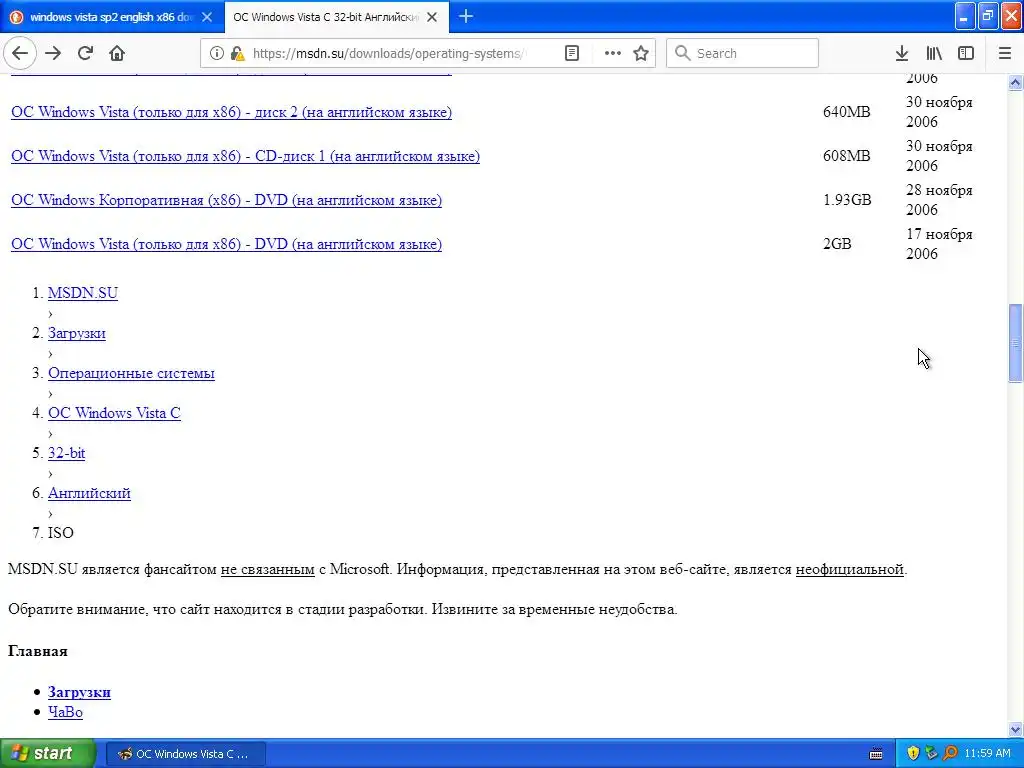Open the Firefox home page
This screenshot has height=768, width=1024.
117,53
